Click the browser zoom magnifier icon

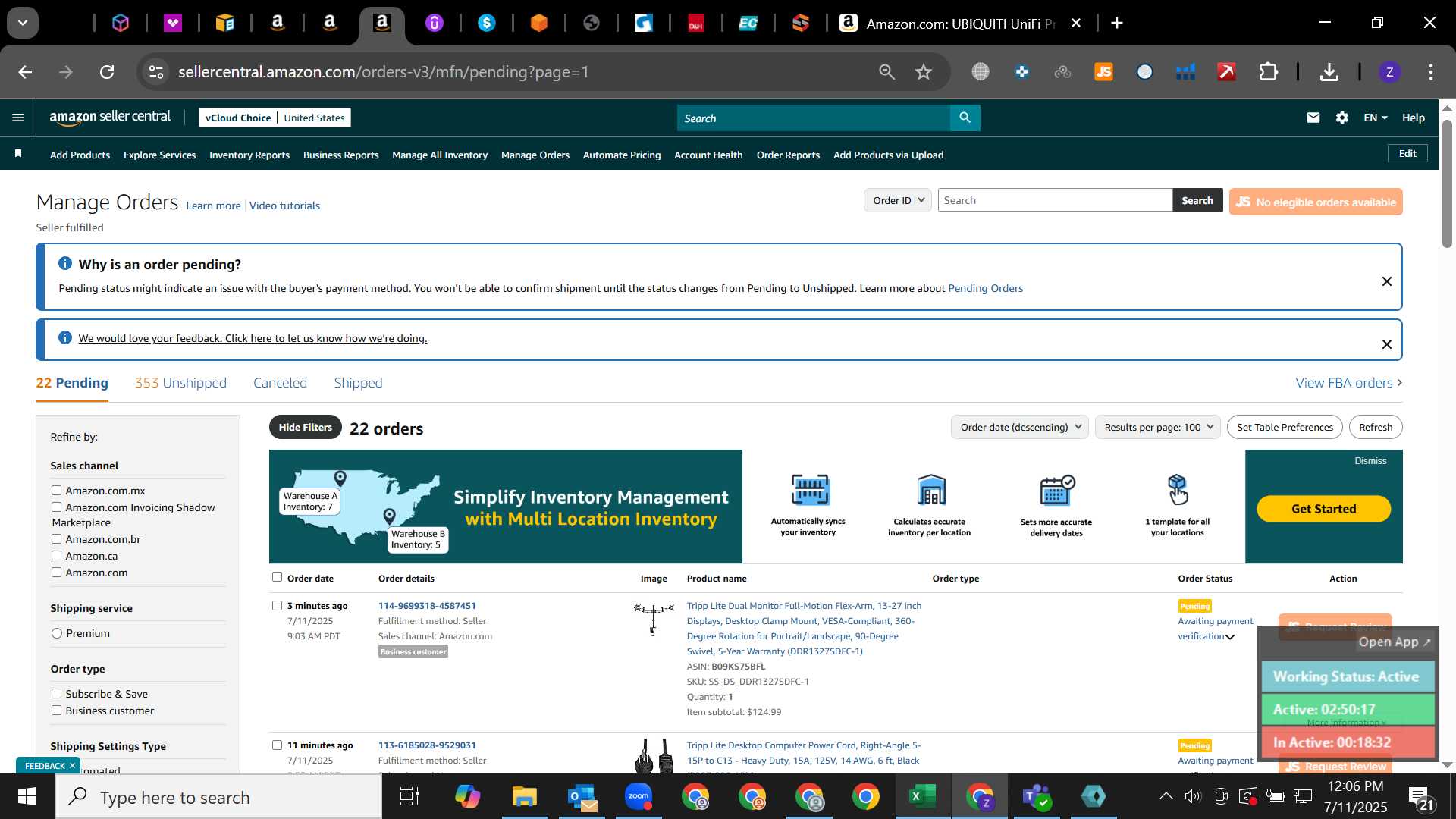pyautogui.click(x=886, y=72)
